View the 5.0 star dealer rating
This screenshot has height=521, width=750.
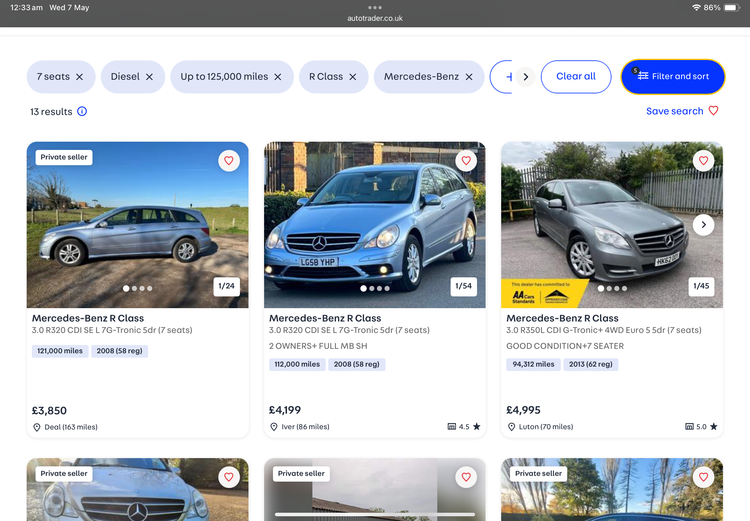point(701,427)
